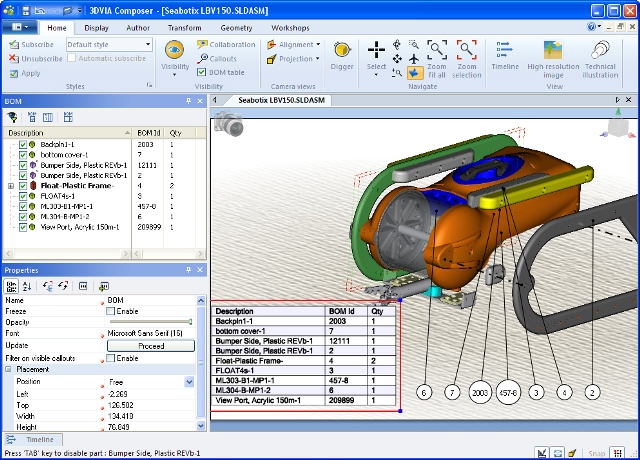Choose the Select cursor tool

376,50
